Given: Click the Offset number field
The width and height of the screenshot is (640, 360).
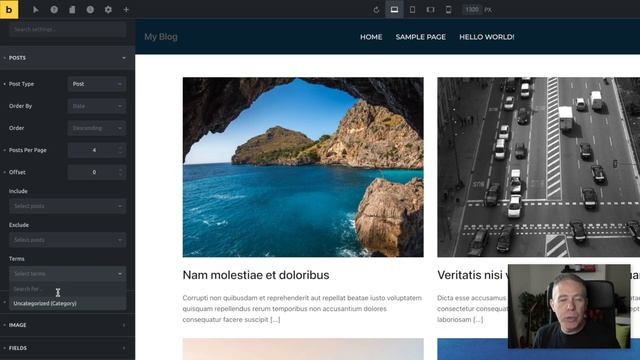Looking at the screenshot, I should coord(97,172).
